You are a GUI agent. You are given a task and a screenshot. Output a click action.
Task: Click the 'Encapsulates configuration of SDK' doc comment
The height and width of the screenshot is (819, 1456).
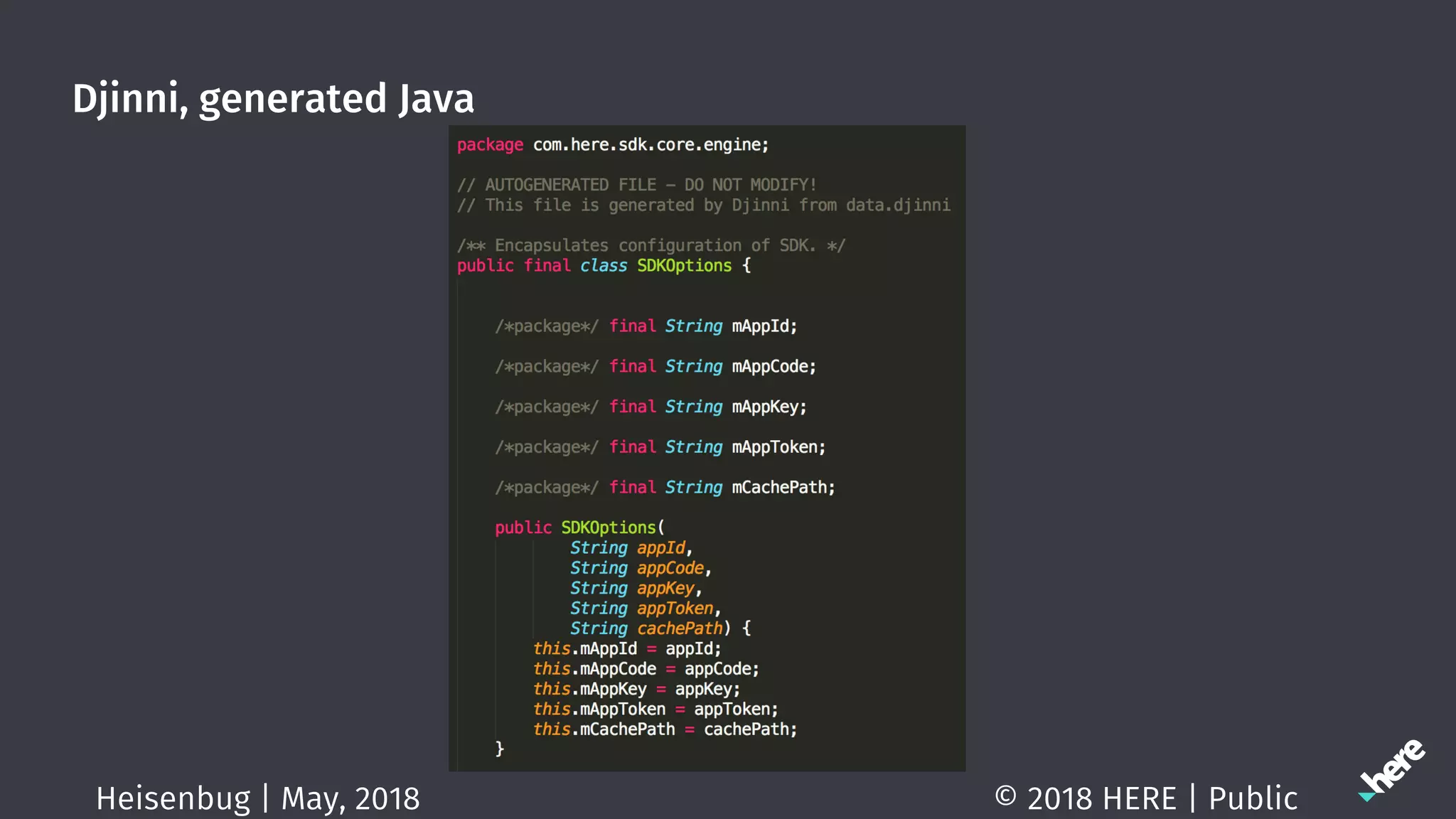[651, 246]
